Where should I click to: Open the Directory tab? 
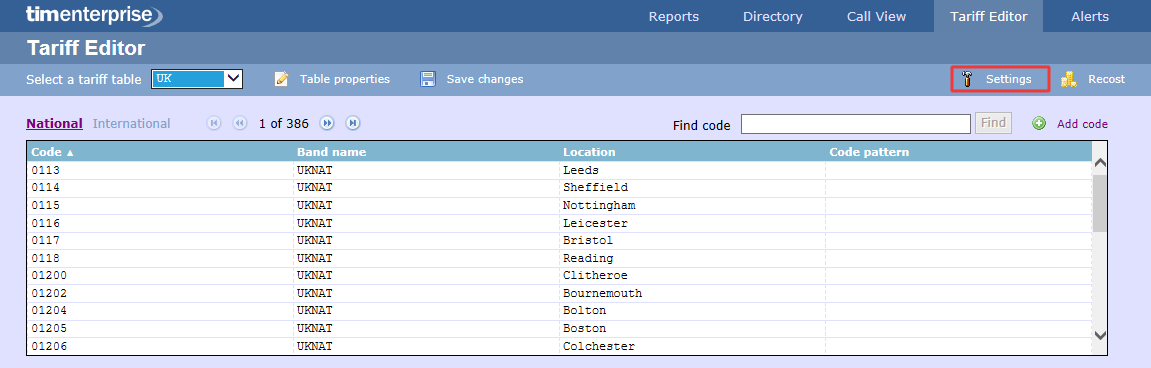pos(773,16)
